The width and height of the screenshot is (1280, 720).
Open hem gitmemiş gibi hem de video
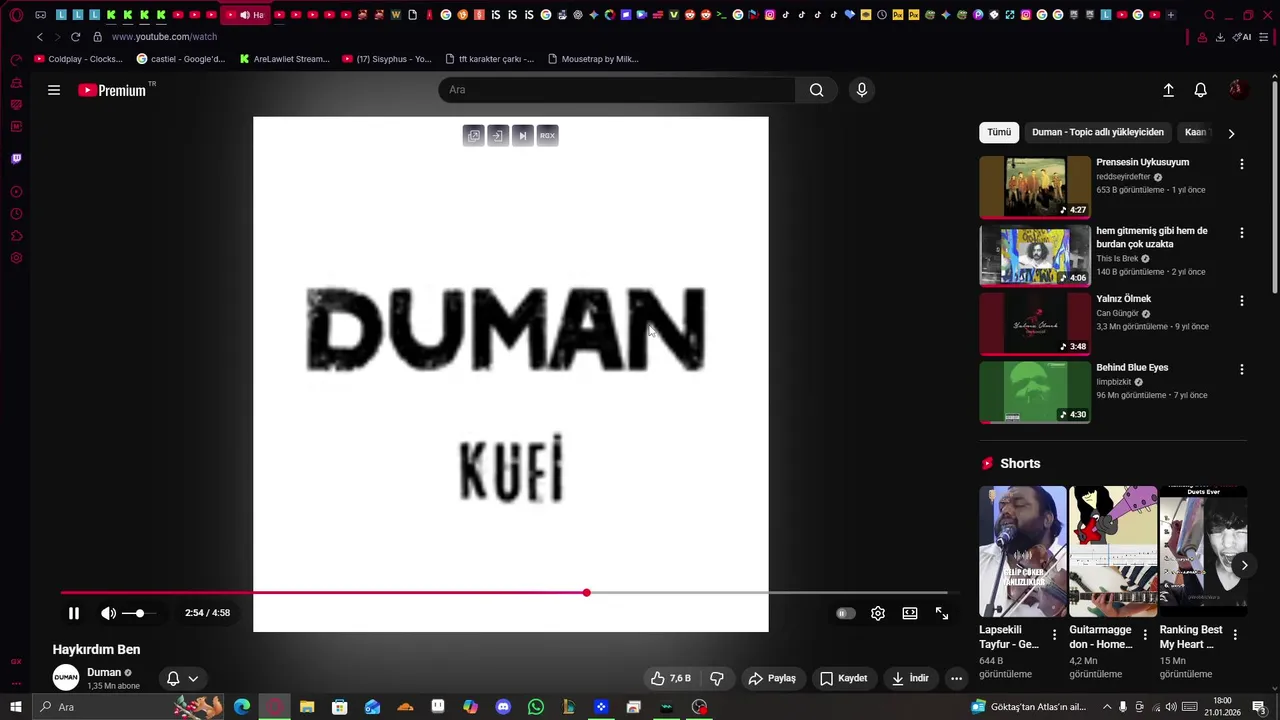[1035, 255]
